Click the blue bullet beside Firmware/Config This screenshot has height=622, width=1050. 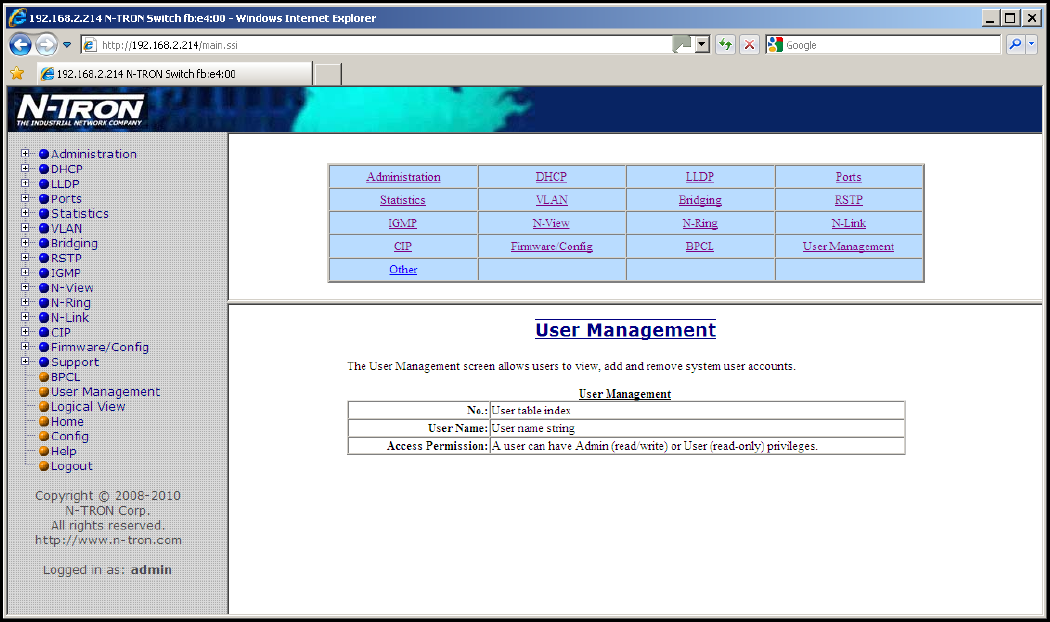pyautogui.click(x=44, y=347)
